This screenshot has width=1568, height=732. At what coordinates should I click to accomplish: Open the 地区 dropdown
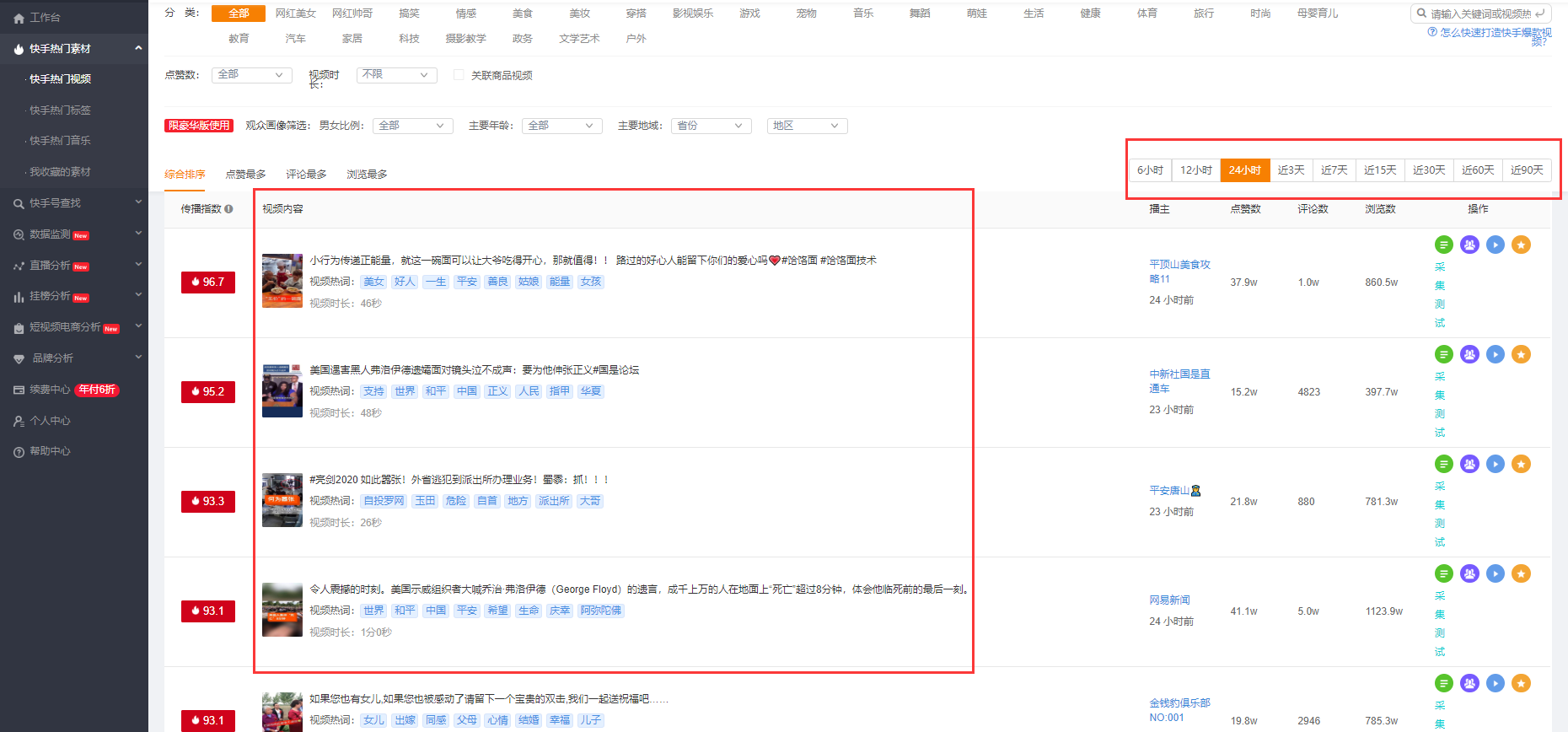click(x=808, y=126)
